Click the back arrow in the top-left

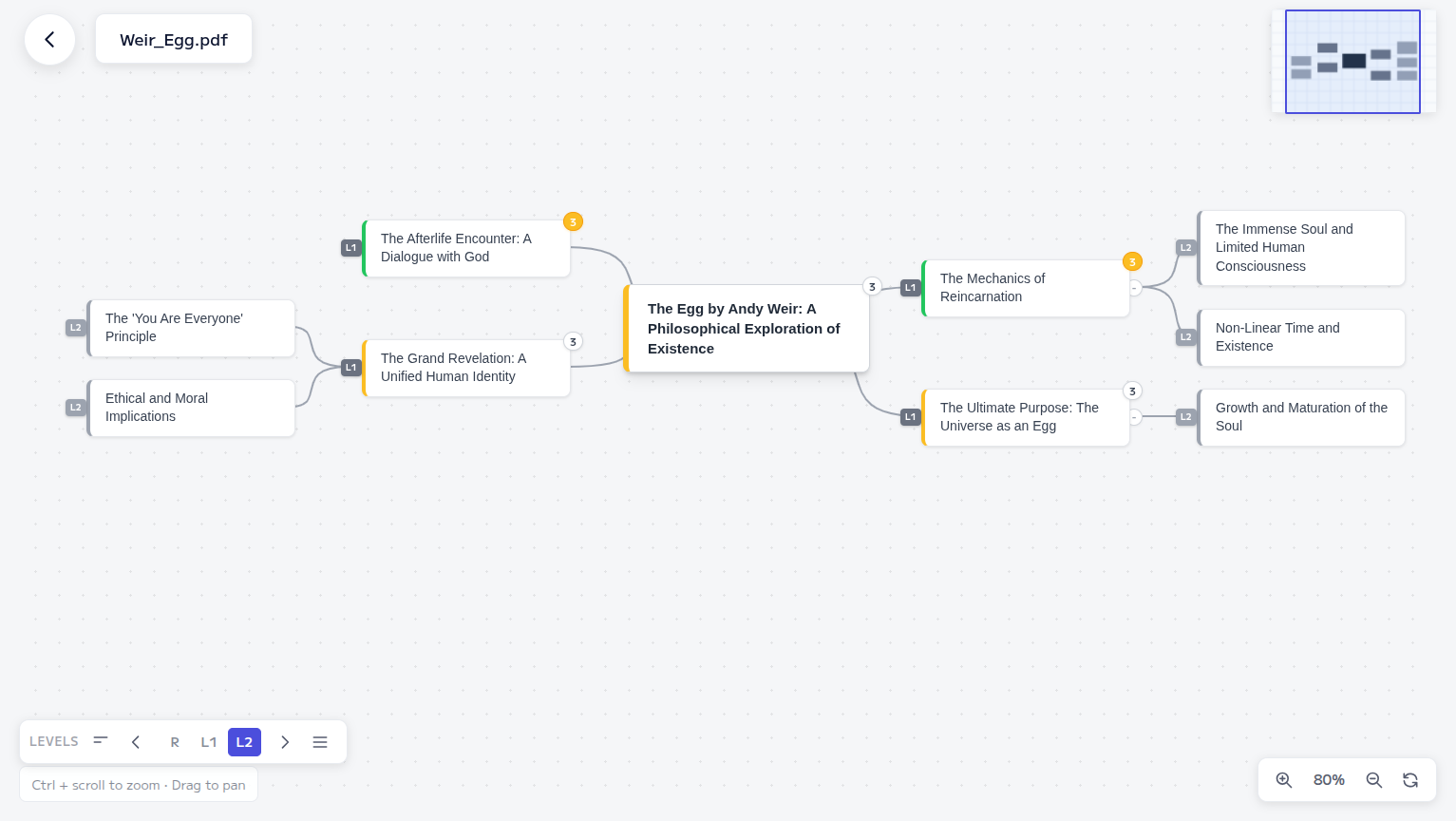[x=49, y=40]
